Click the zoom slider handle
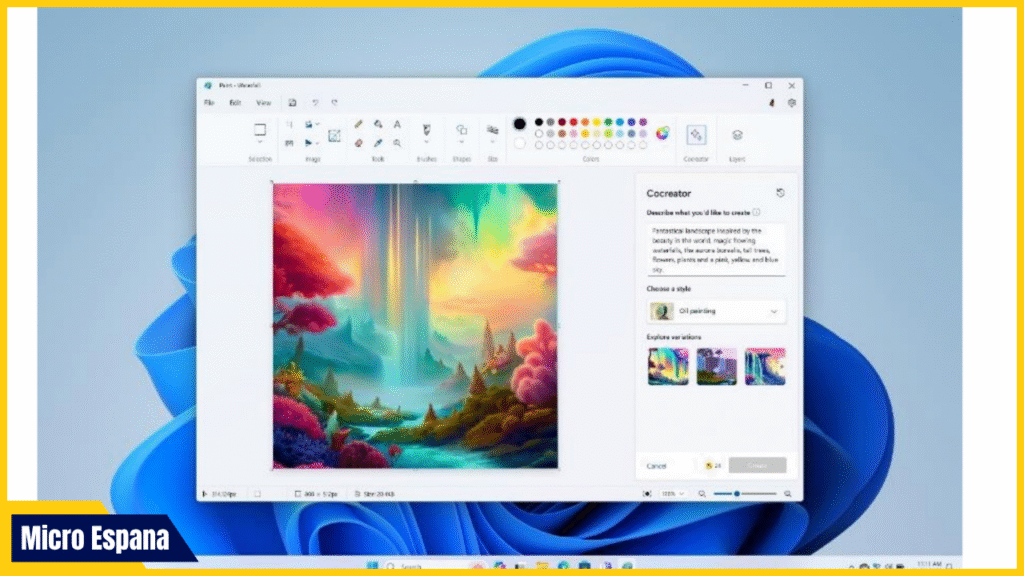 (737, 494)
